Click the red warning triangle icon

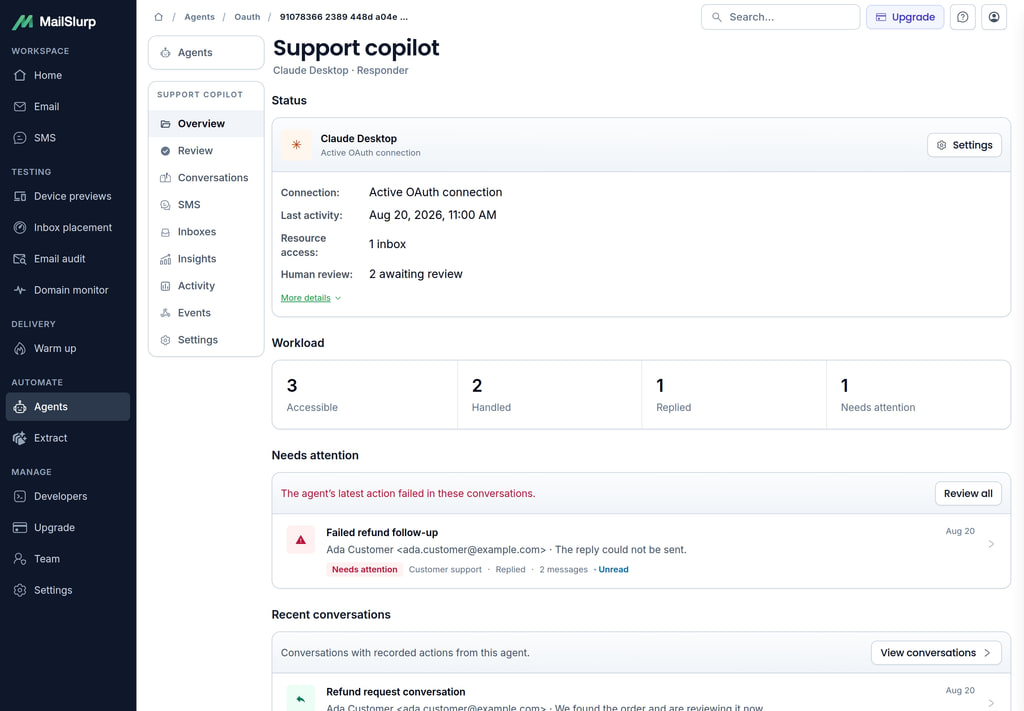(x=300, y=540)
